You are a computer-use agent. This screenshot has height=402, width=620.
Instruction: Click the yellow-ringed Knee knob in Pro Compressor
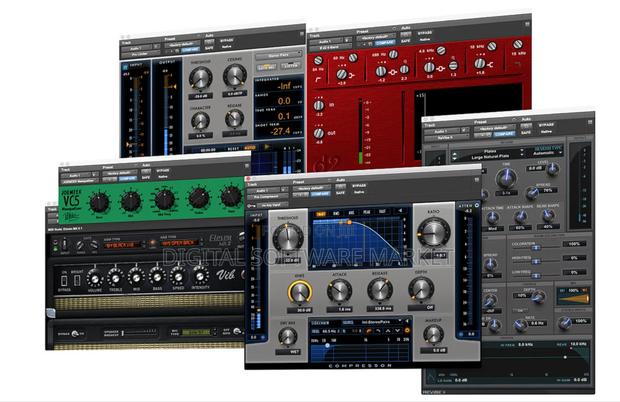pos(300,292)
